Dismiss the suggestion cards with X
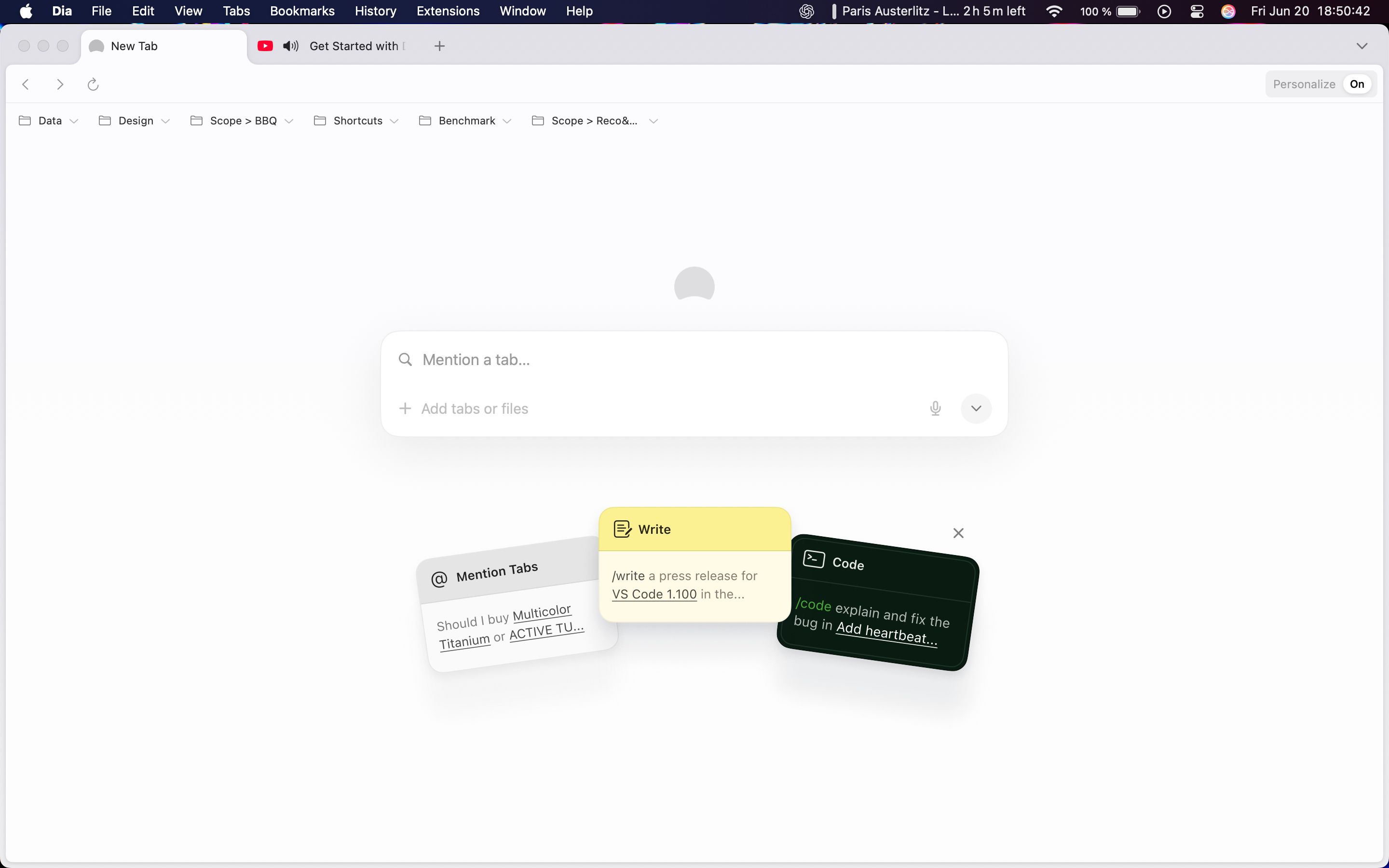 958,533
